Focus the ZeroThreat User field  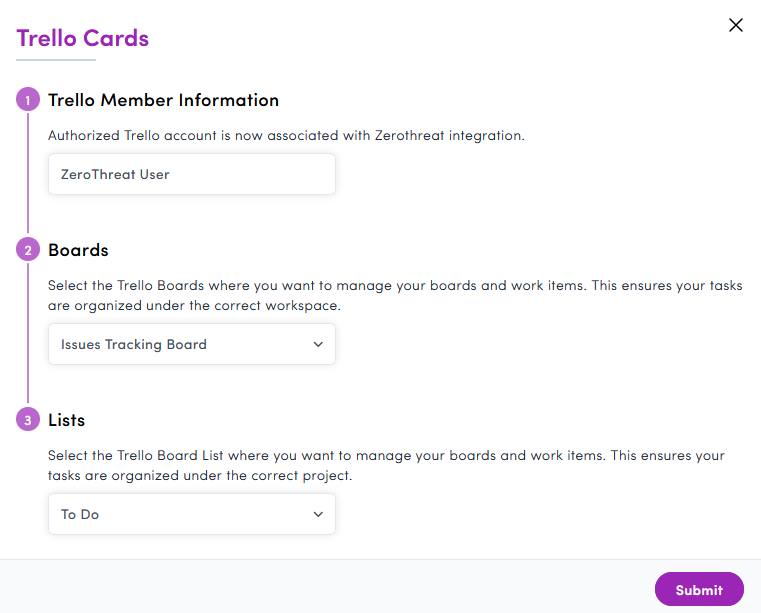(x=191, y=174)
